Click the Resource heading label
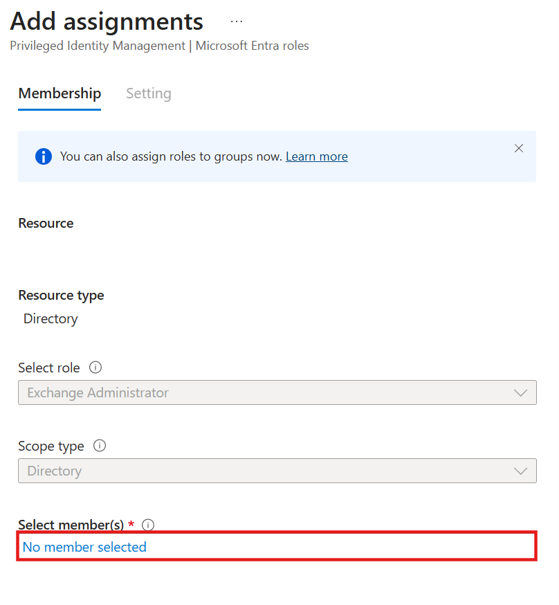The height and width of the screenshot is (605, 559). pos(46,223)
